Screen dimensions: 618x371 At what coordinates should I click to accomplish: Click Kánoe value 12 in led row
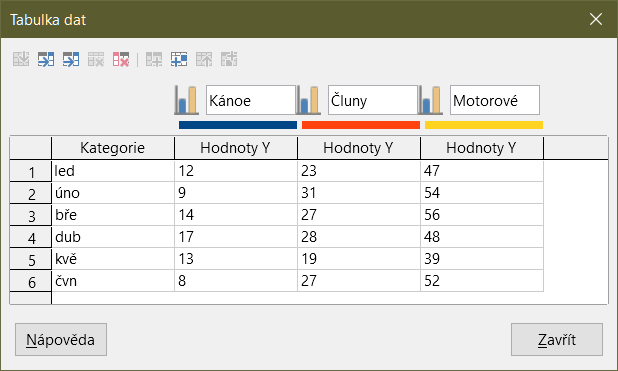point(236,171)
